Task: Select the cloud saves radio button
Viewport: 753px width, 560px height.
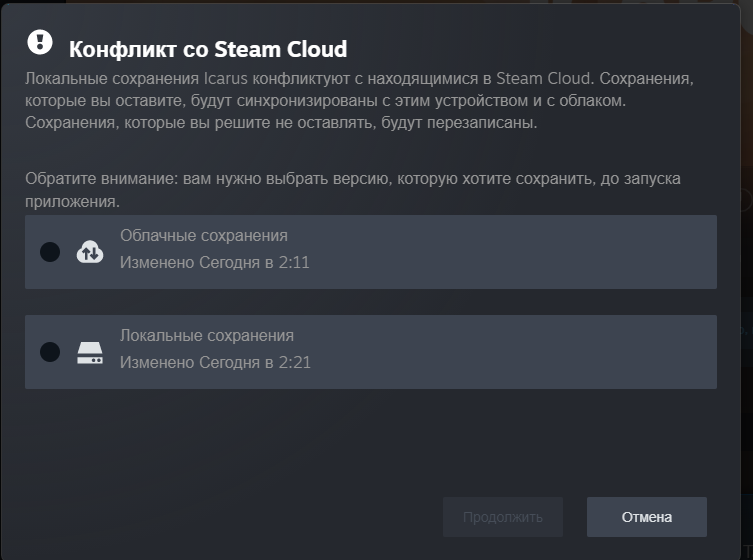Action: 50,252
